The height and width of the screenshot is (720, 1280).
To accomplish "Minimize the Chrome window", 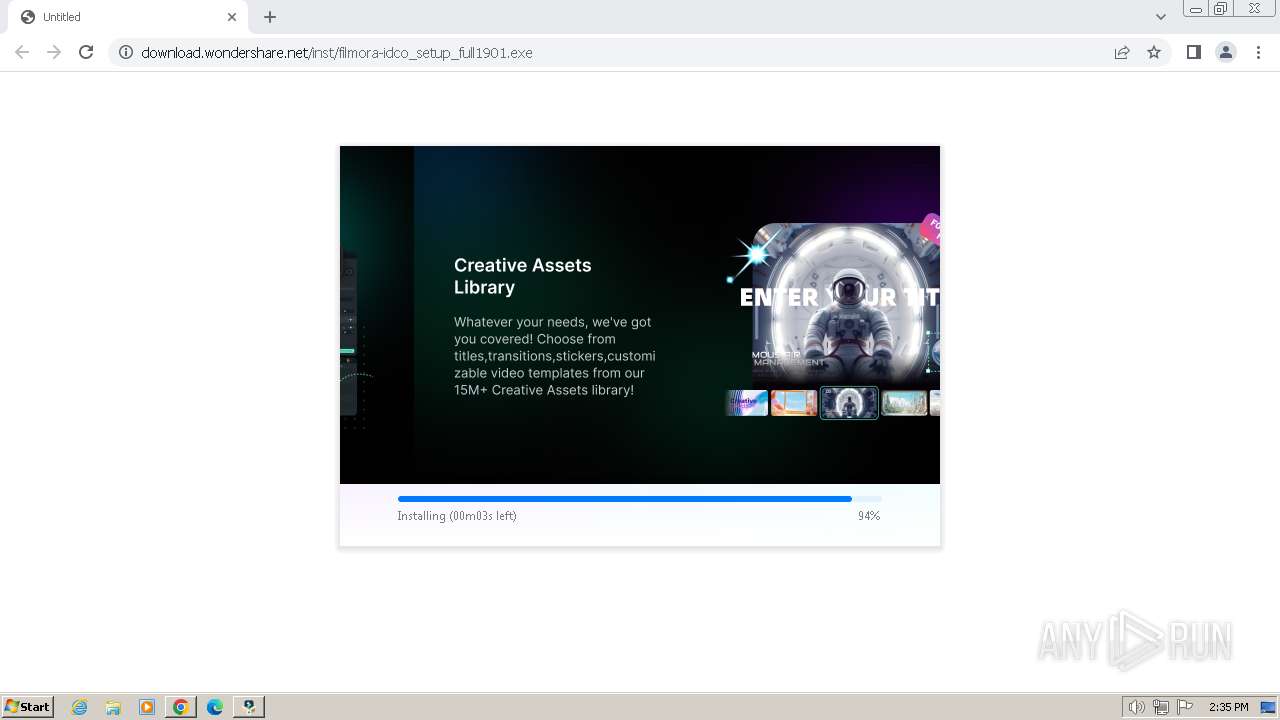I will tap(1195, 9).
